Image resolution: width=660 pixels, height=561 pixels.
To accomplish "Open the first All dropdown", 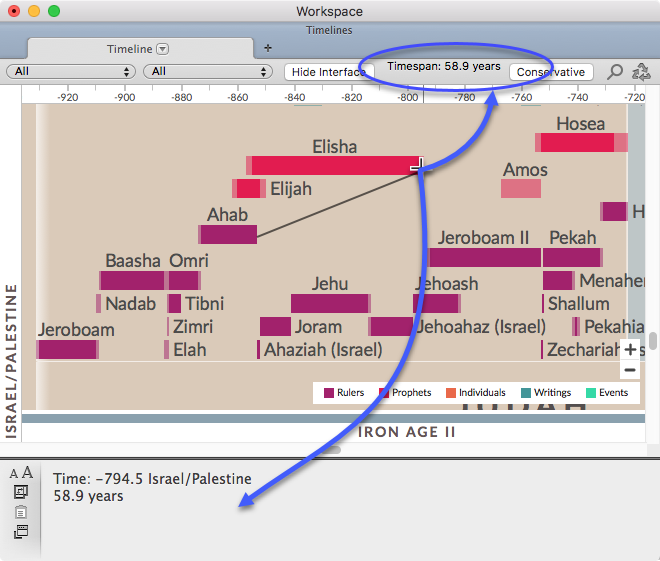I will pyautogui.click(x=71, y=72).
